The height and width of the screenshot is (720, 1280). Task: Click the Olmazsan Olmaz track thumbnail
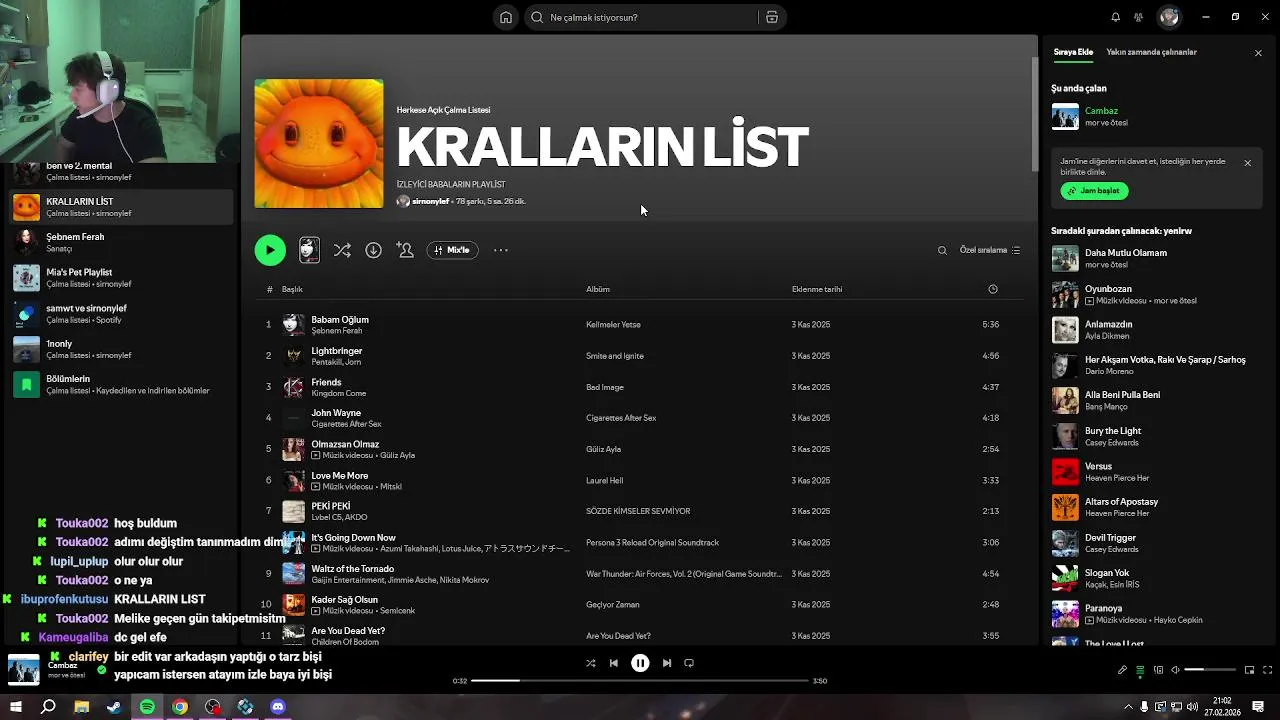tap(293, 449)
